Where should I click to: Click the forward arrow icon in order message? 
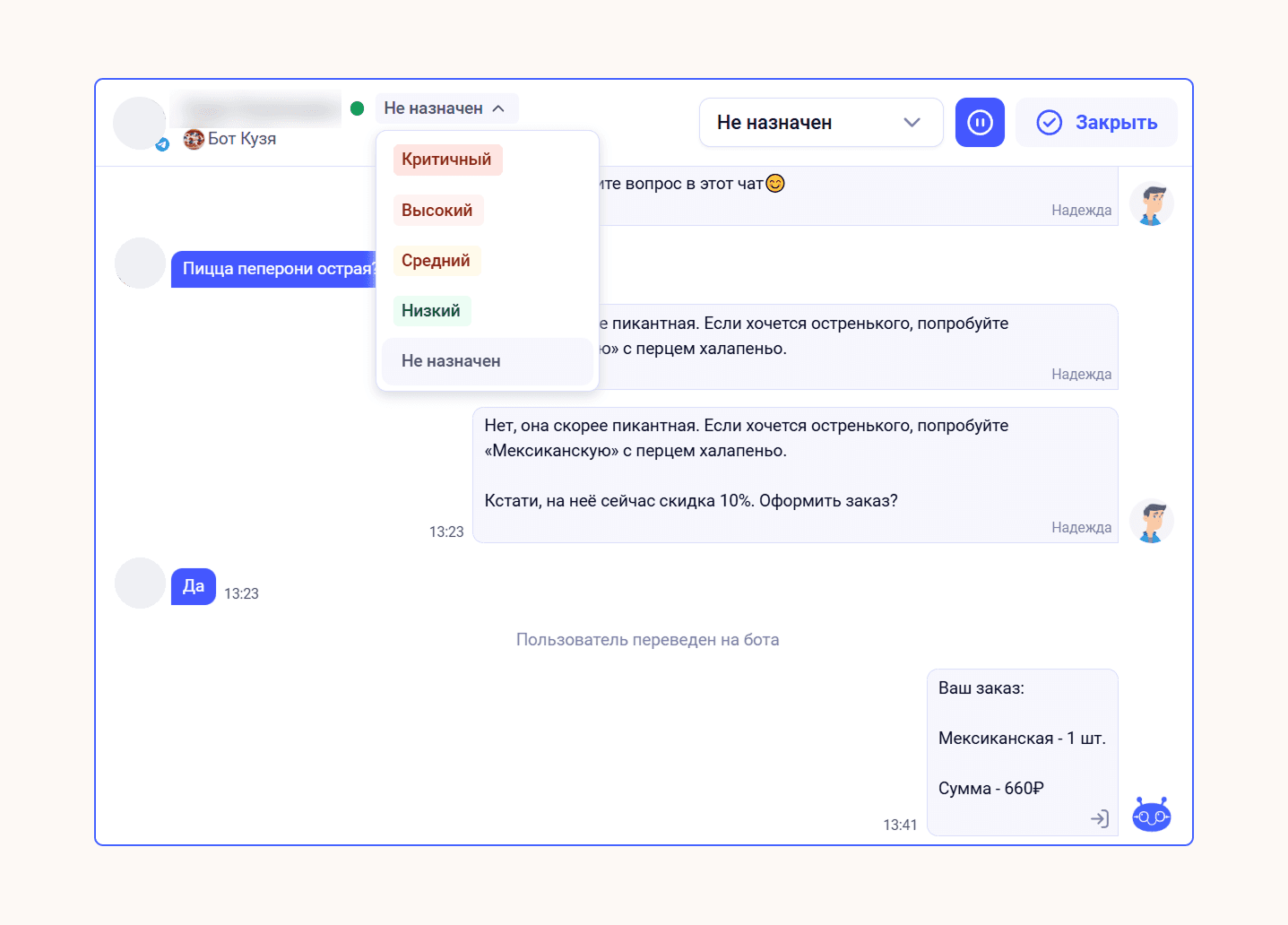(1100, 818)
